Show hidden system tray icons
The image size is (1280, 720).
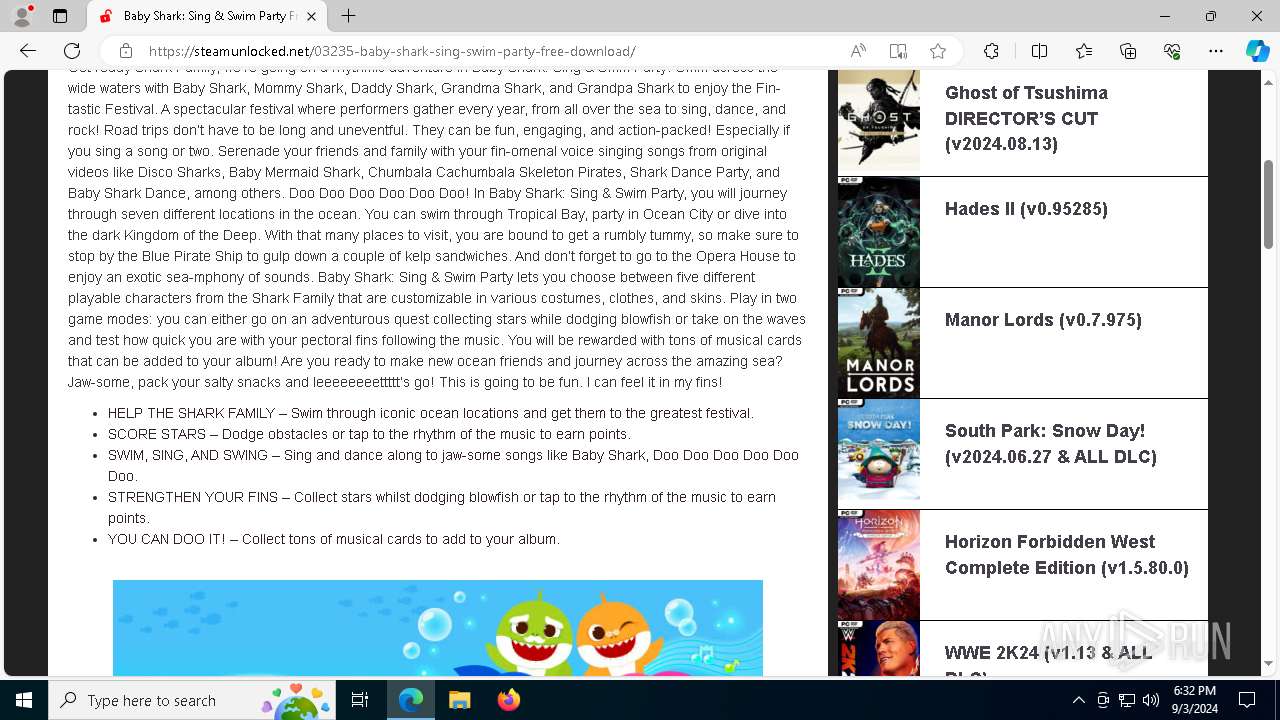click(1078, 700)
